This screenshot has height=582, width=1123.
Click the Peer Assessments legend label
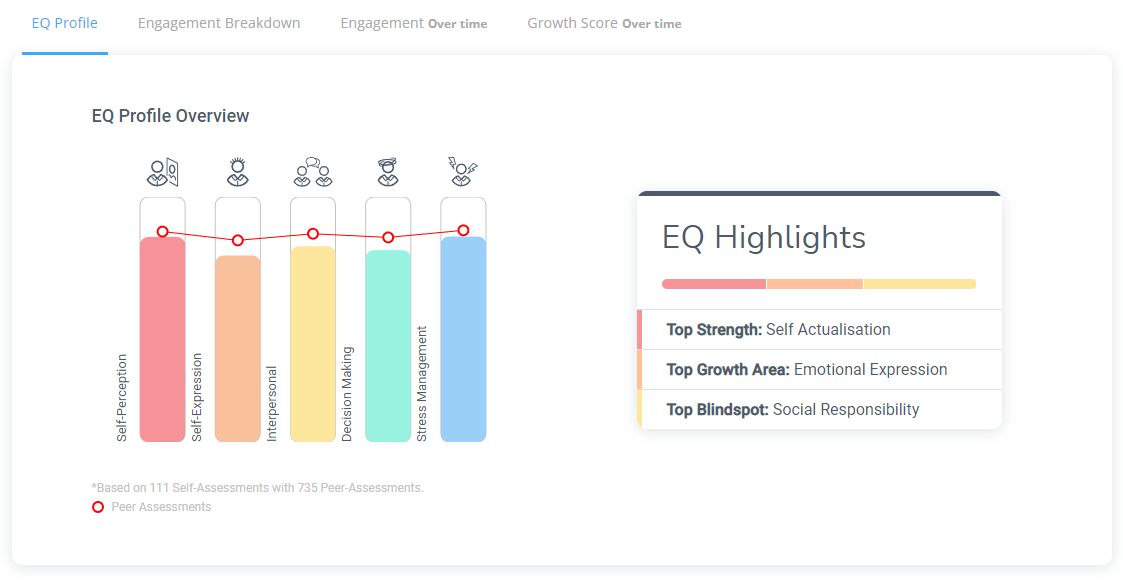[x=161, y=507]
